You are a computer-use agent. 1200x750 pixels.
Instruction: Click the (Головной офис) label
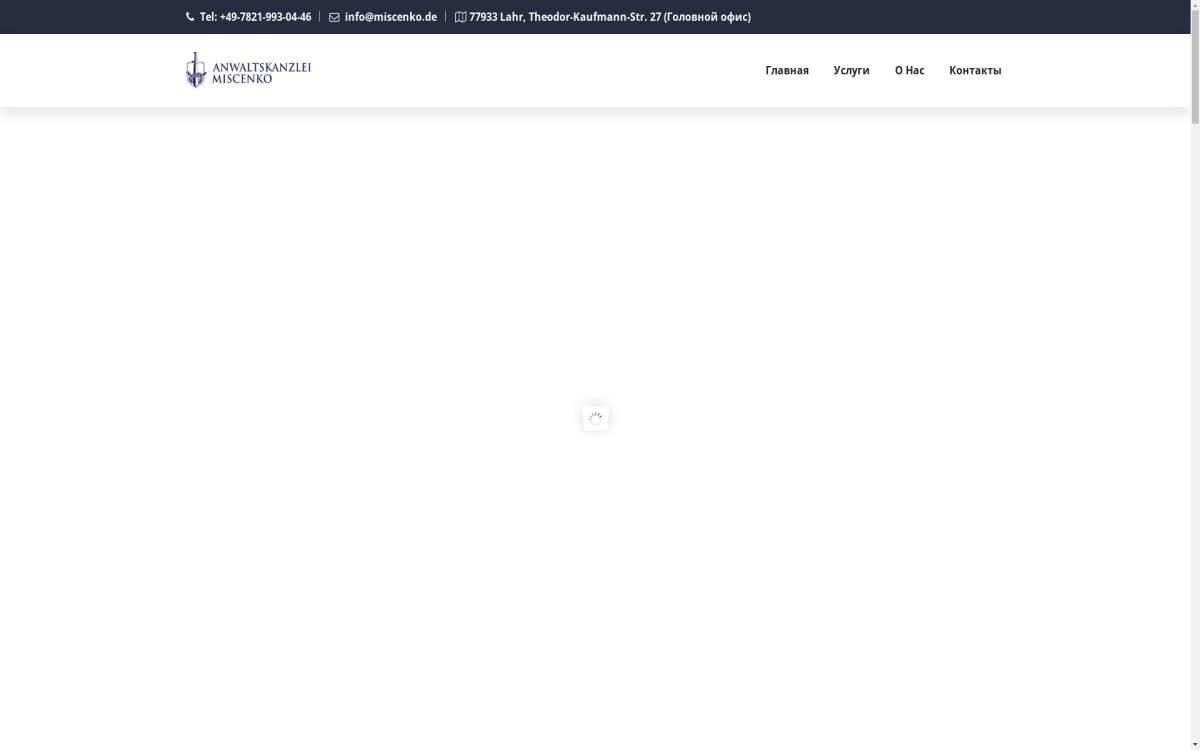click(707, 17)
